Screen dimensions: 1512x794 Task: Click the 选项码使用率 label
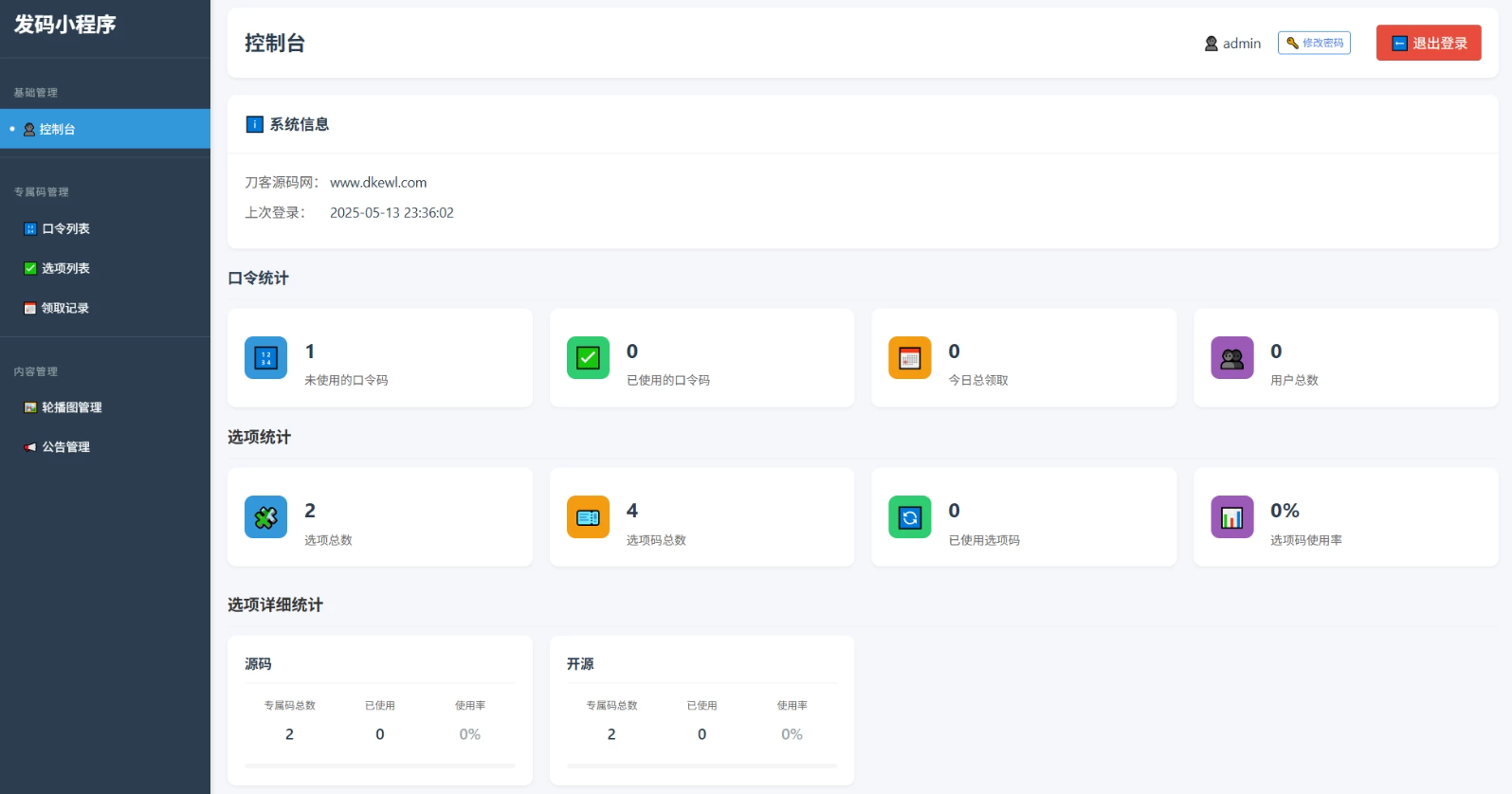coord(1306,540)
